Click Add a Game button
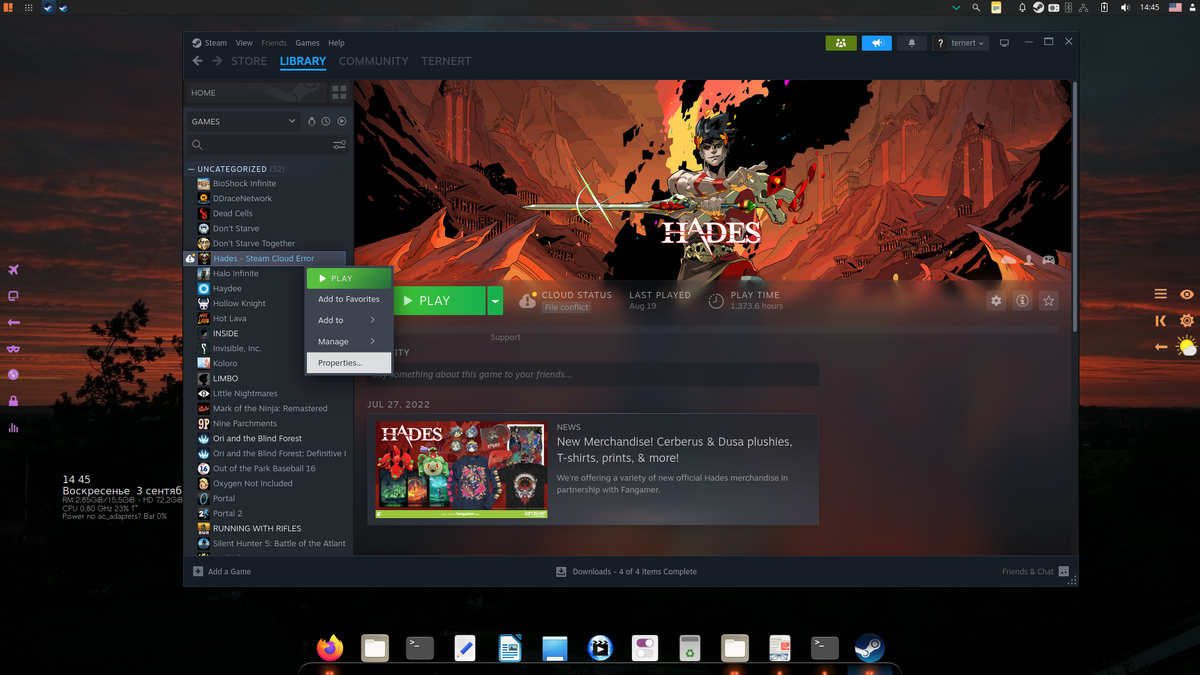 pos(222,571)
